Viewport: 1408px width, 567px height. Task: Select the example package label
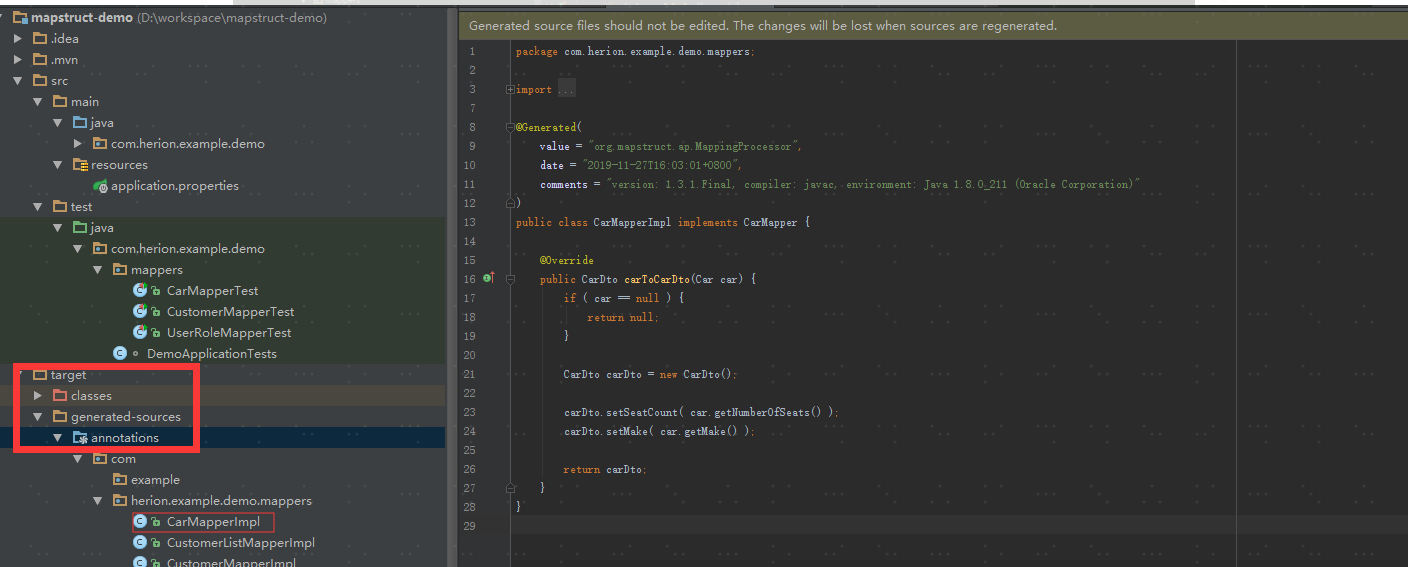tap(155, 480)
